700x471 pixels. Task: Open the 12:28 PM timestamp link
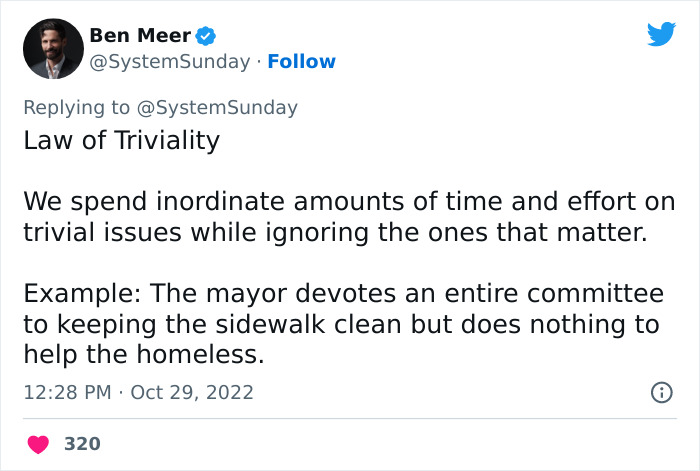pos(67,393)
